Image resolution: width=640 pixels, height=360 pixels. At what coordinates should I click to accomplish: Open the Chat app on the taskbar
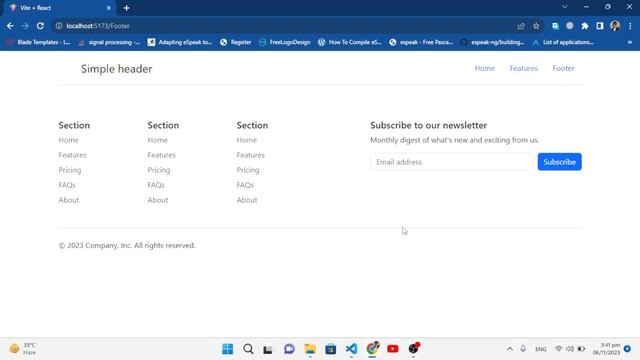(289, 349)
